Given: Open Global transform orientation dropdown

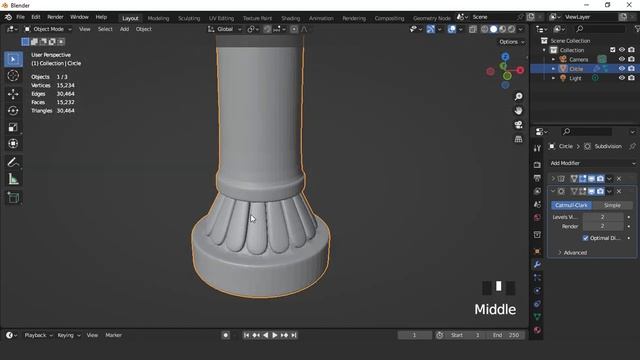Looking at the screenshot, I should pos(225,29).
